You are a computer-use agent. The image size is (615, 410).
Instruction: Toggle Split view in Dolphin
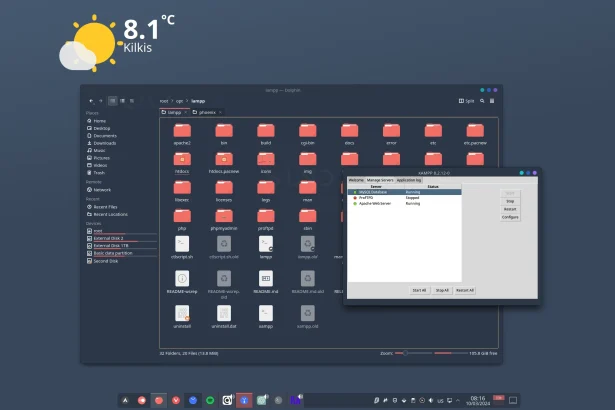(x=467, y=101)
